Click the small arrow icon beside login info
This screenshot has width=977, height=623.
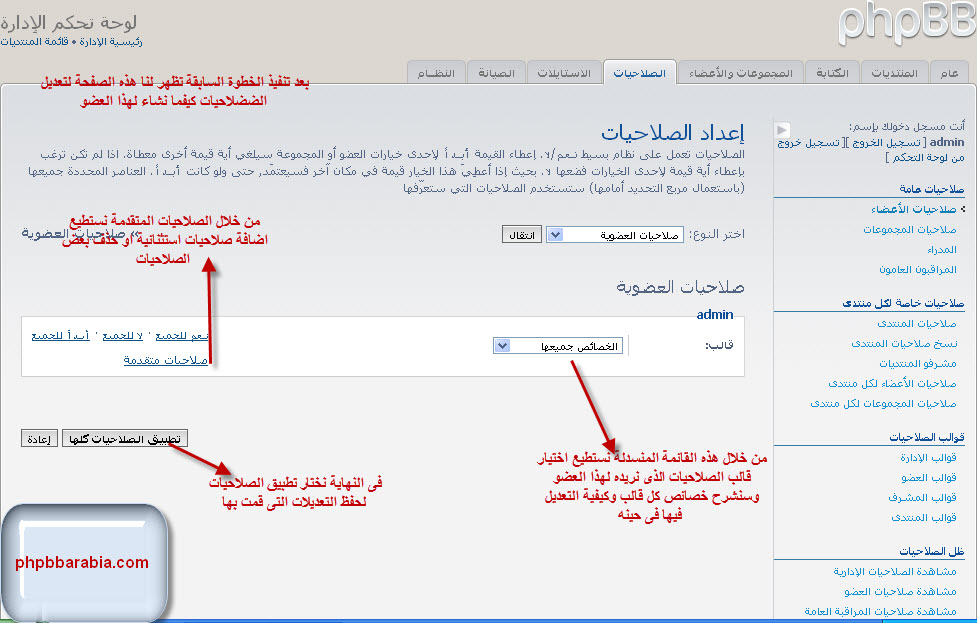pos(782,130)
